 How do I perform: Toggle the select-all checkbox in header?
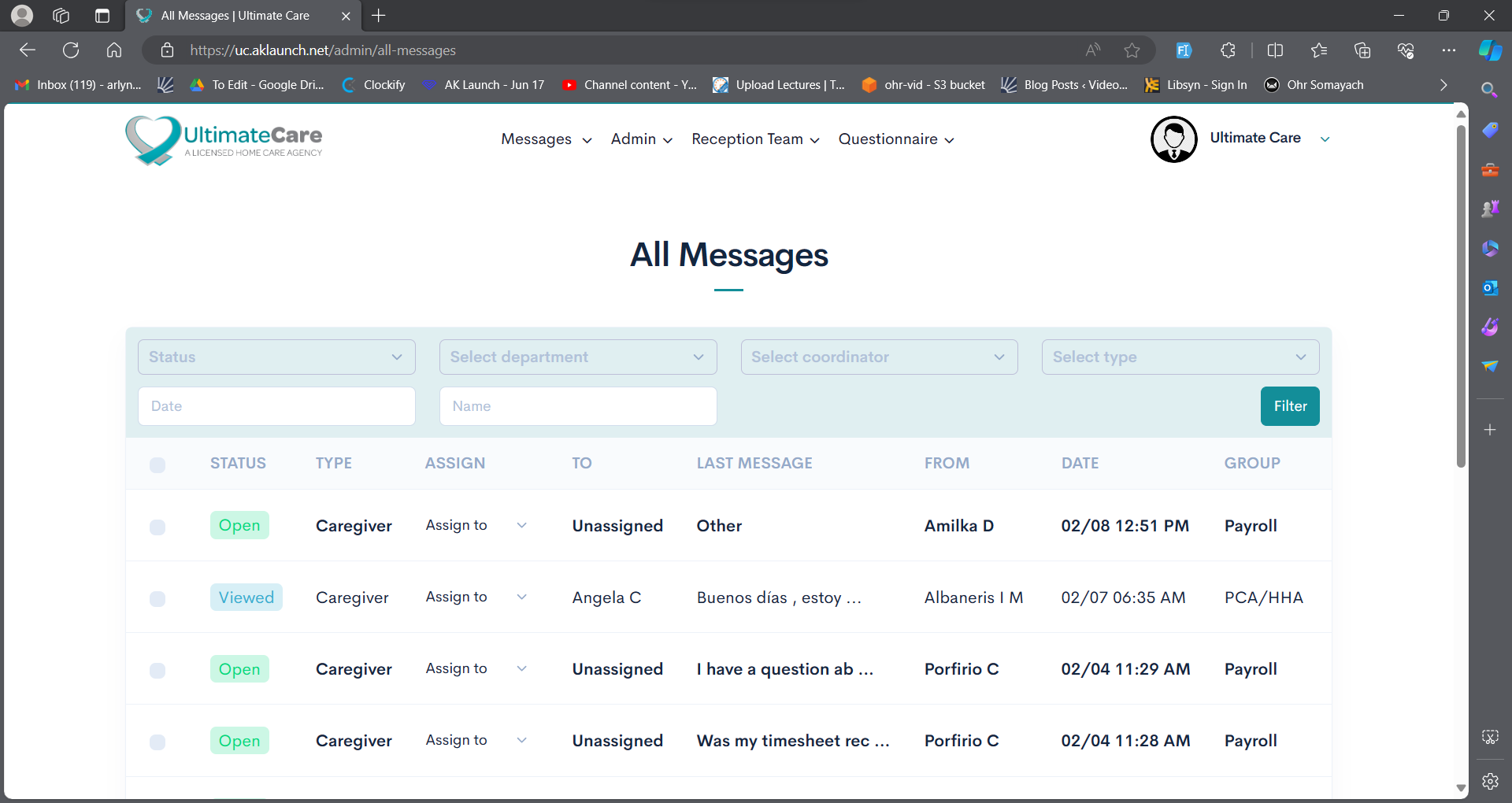click(157, 464)
